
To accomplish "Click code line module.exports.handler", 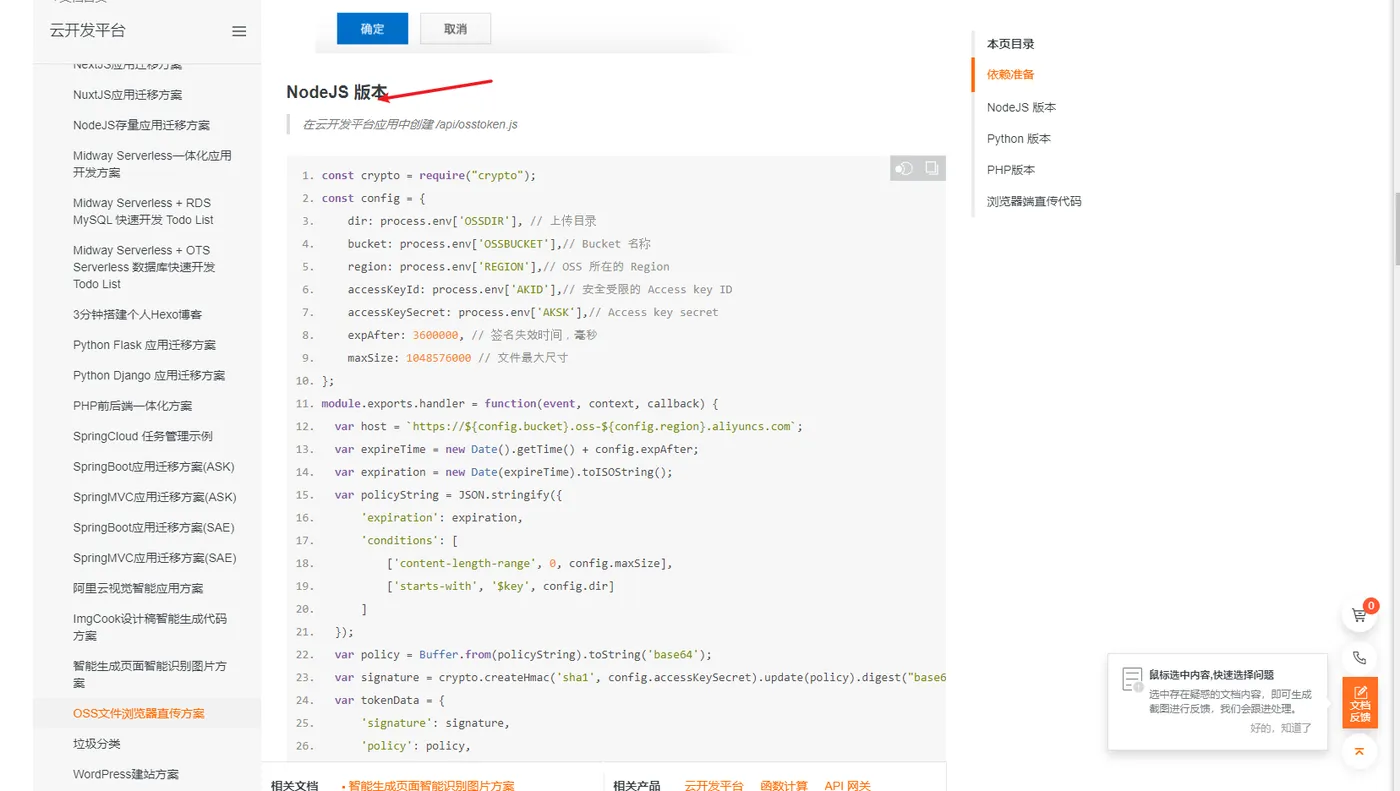I will click(x=520, y=404).
